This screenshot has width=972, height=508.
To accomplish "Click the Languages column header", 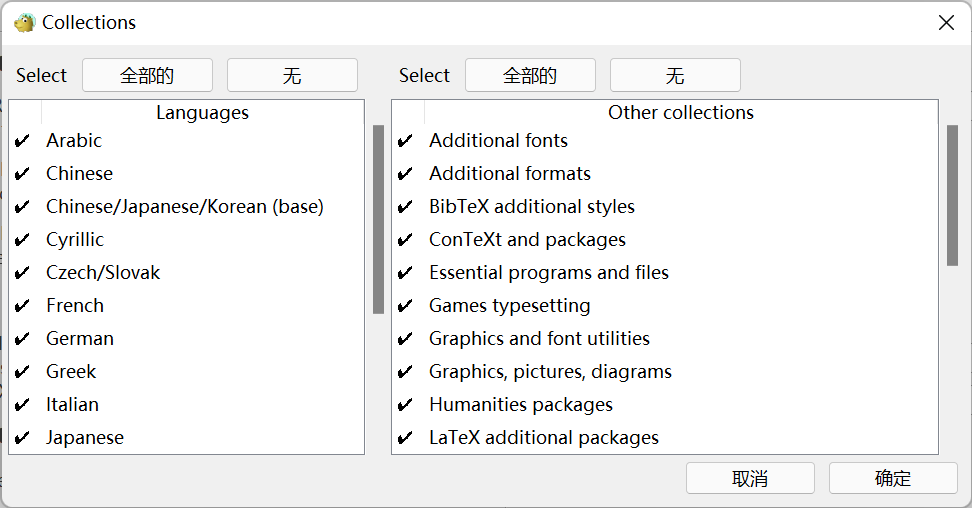I will [203, 112].
